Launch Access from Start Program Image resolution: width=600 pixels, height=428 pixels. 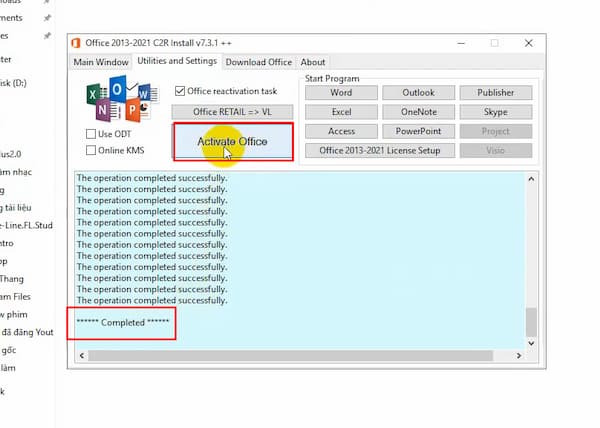point(341,131)
